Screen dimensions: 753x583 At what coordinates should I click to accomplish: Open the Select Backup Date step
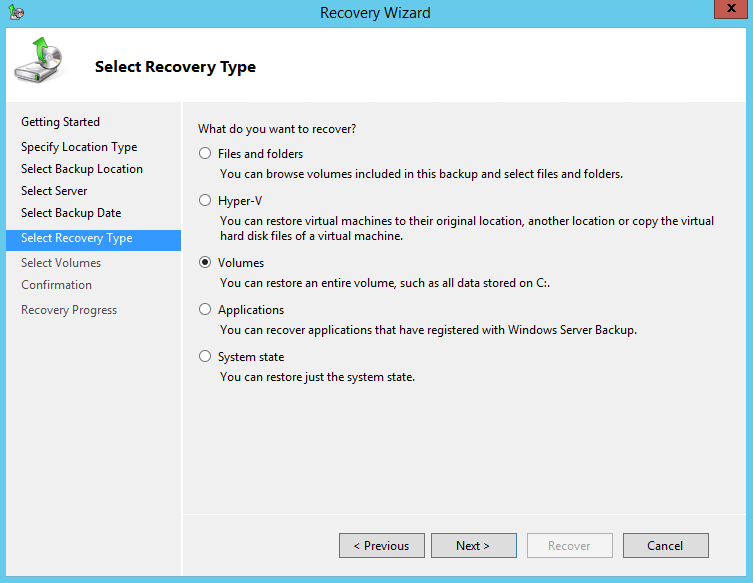coord(71,213)
